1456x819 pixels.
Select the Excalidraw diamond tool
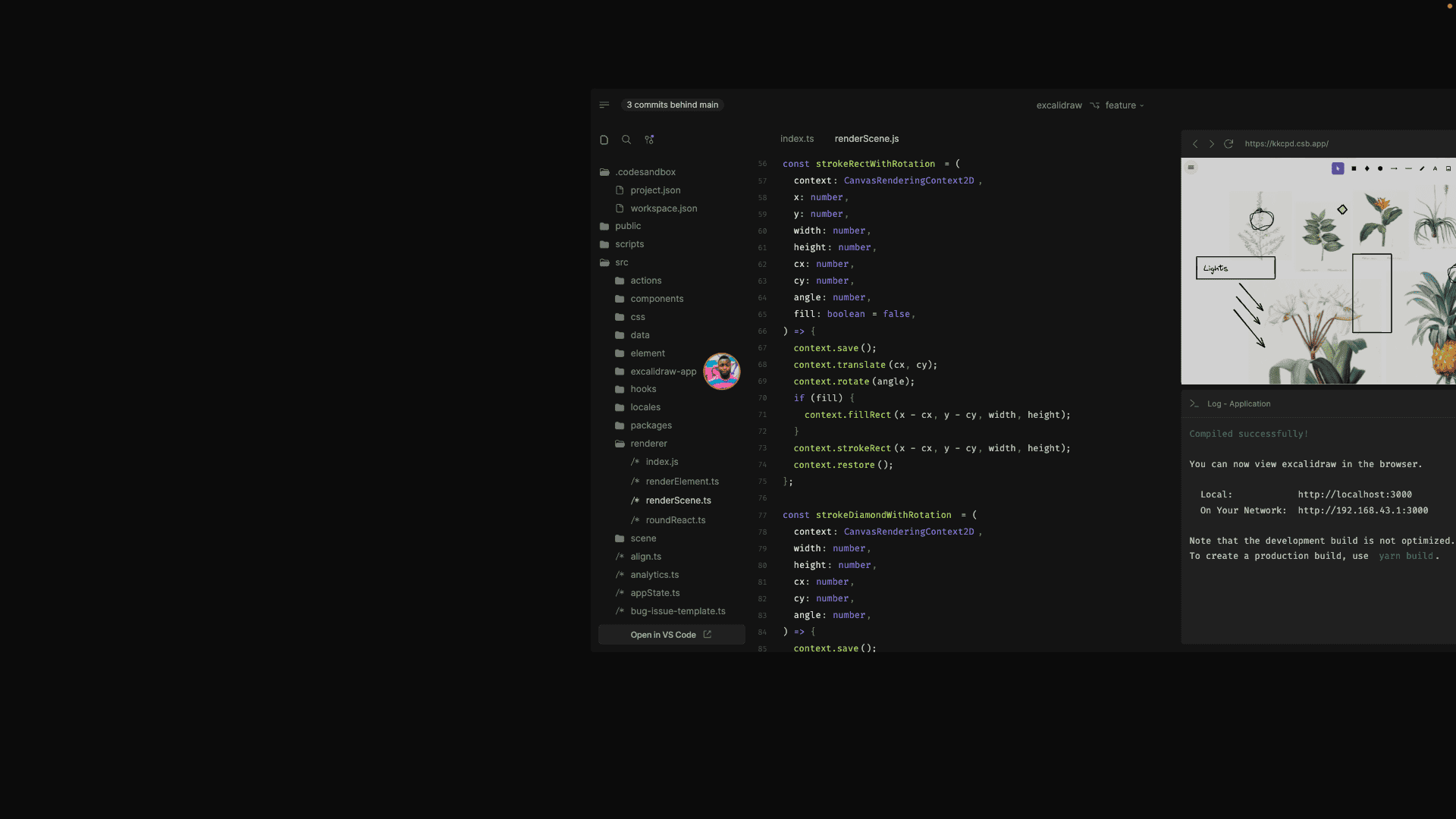coord(1367,168)
